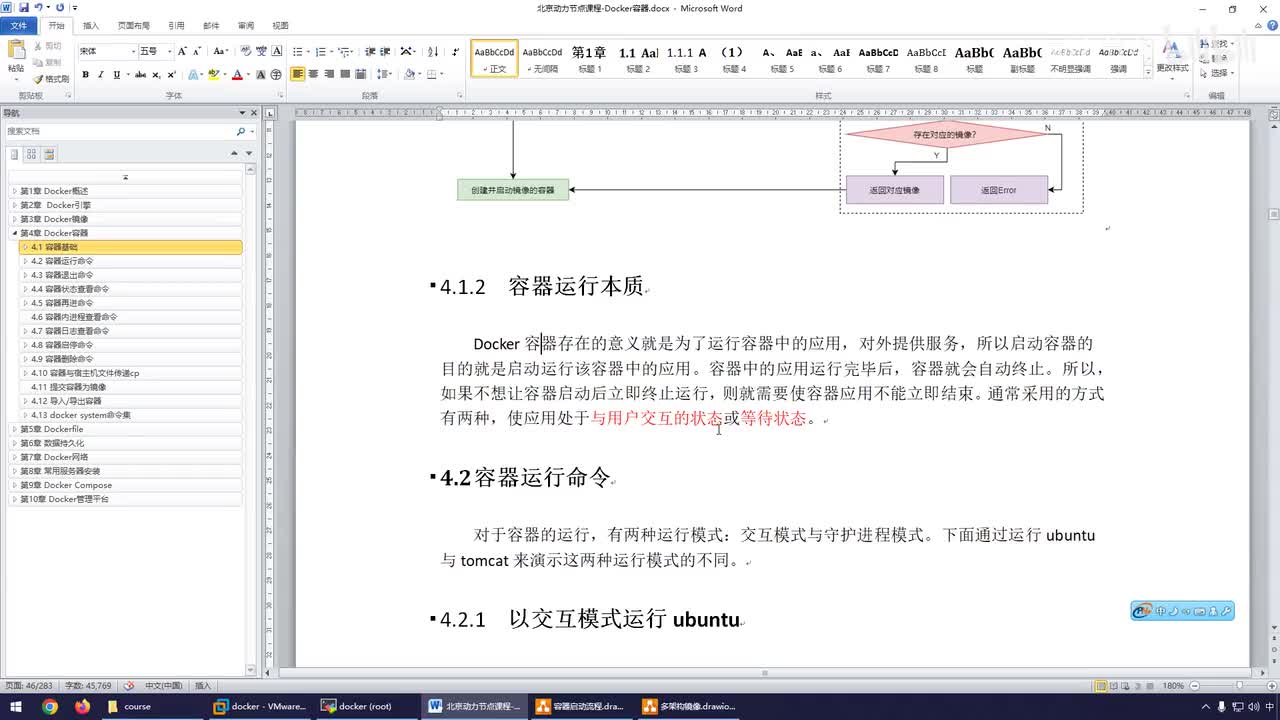Viewport: 1280px width, 720px height.
Task: Cut selection with 剪切
Action: coord(46,46)
